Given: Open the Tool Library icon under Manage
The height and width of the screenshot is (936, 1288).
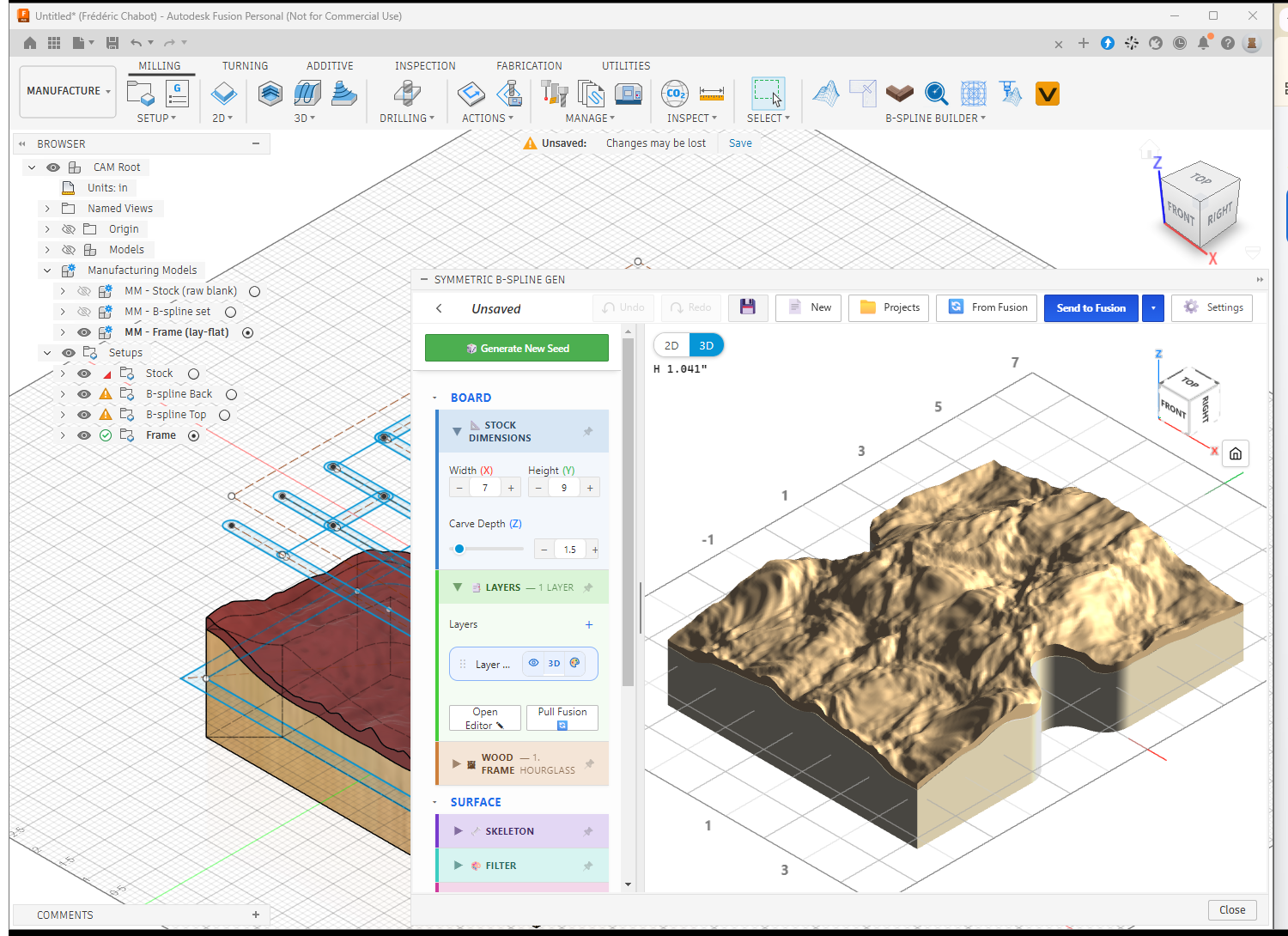Looking at the screenshot, I should point(555,93).
